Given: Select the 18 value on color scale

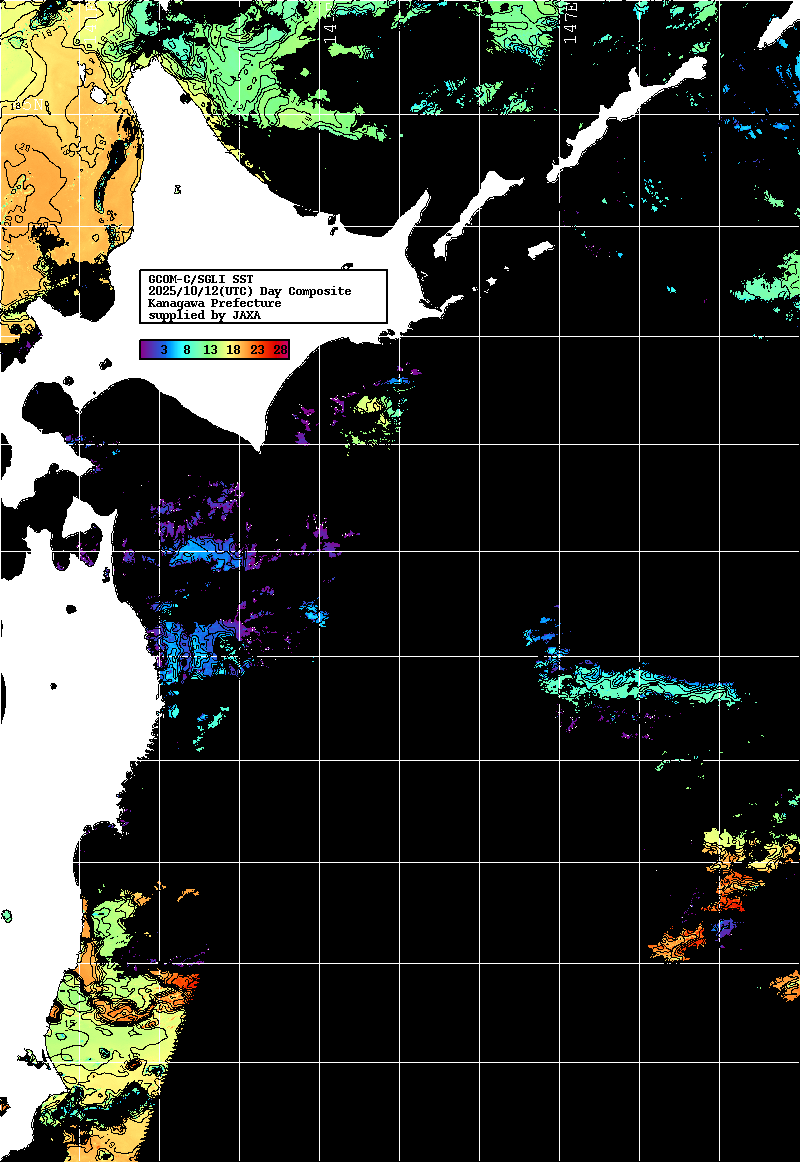Looking at the screenshot, I should [x=233, y=350].
